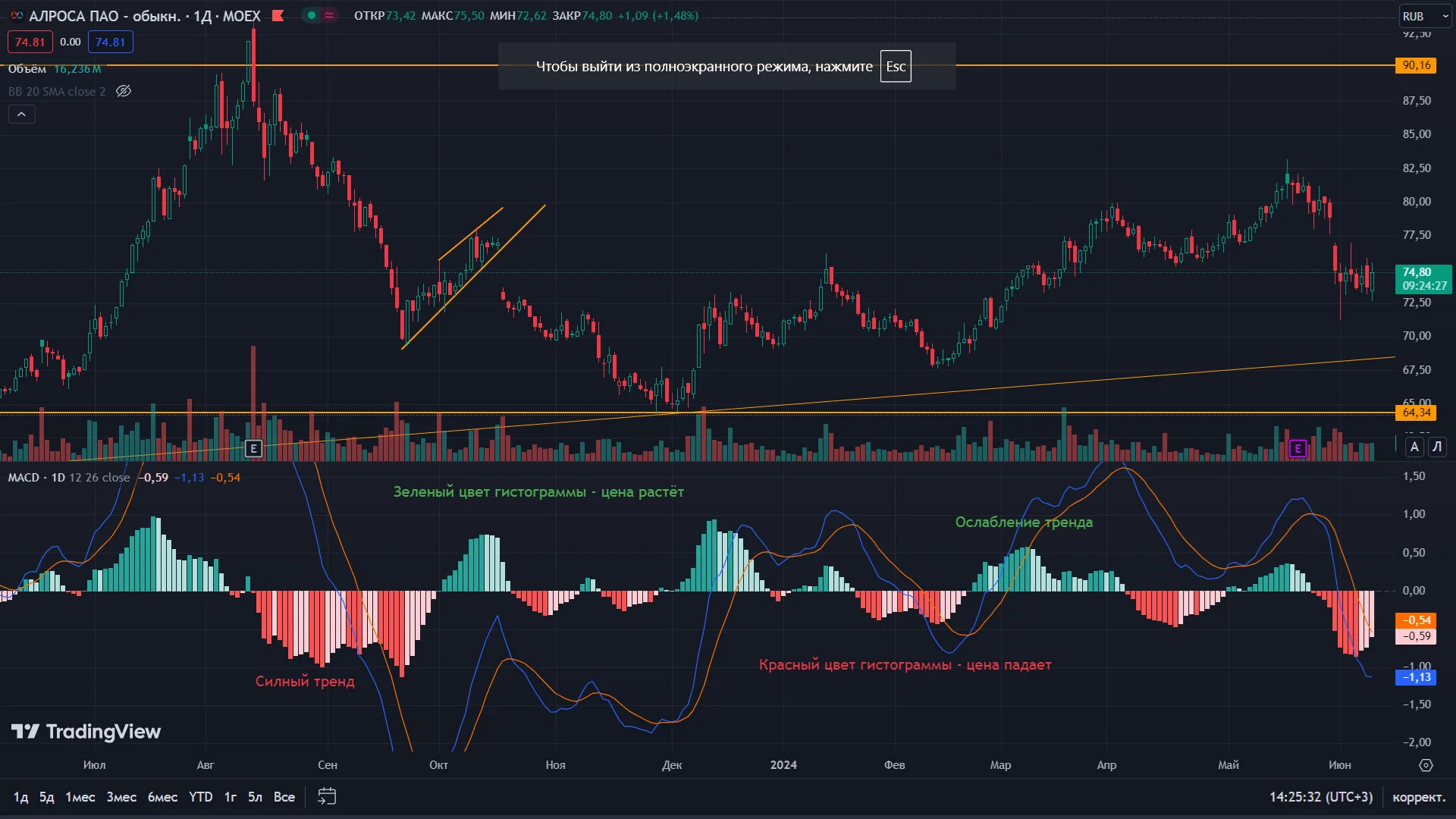Click the BB 20 SMA close 2 label
1456x819 pixels.
57,92
